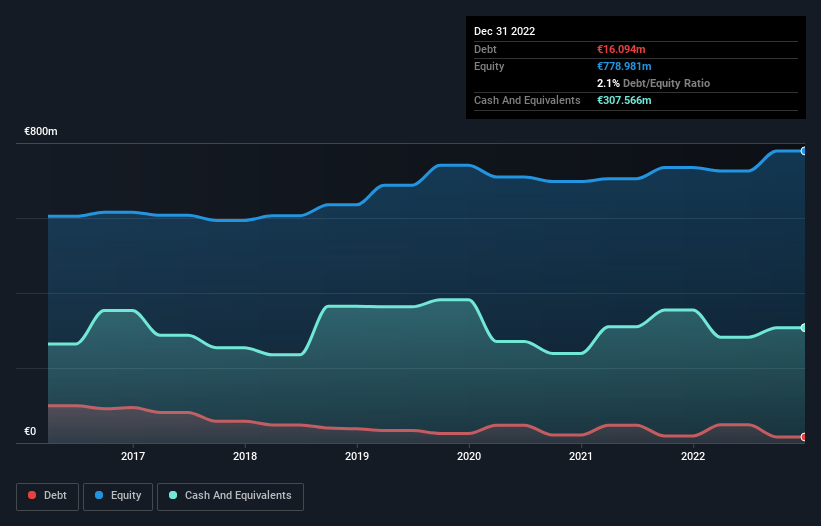Image resolution: width=821 pixels, height=526 pixels.
Task: Click the €307.566m cash value
Action: coord(625,100)
